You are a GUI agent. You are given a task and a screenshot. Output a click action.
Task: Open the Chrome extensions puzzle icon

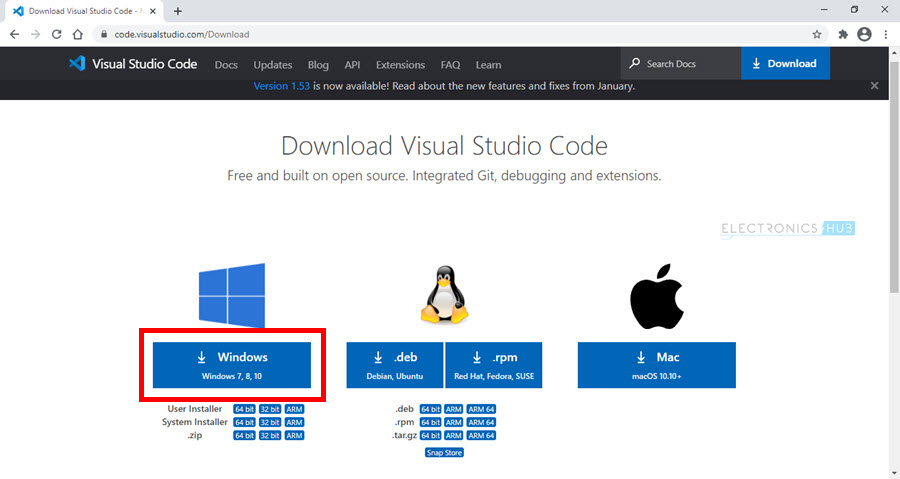pyautogui.click(x=843, y=34)
